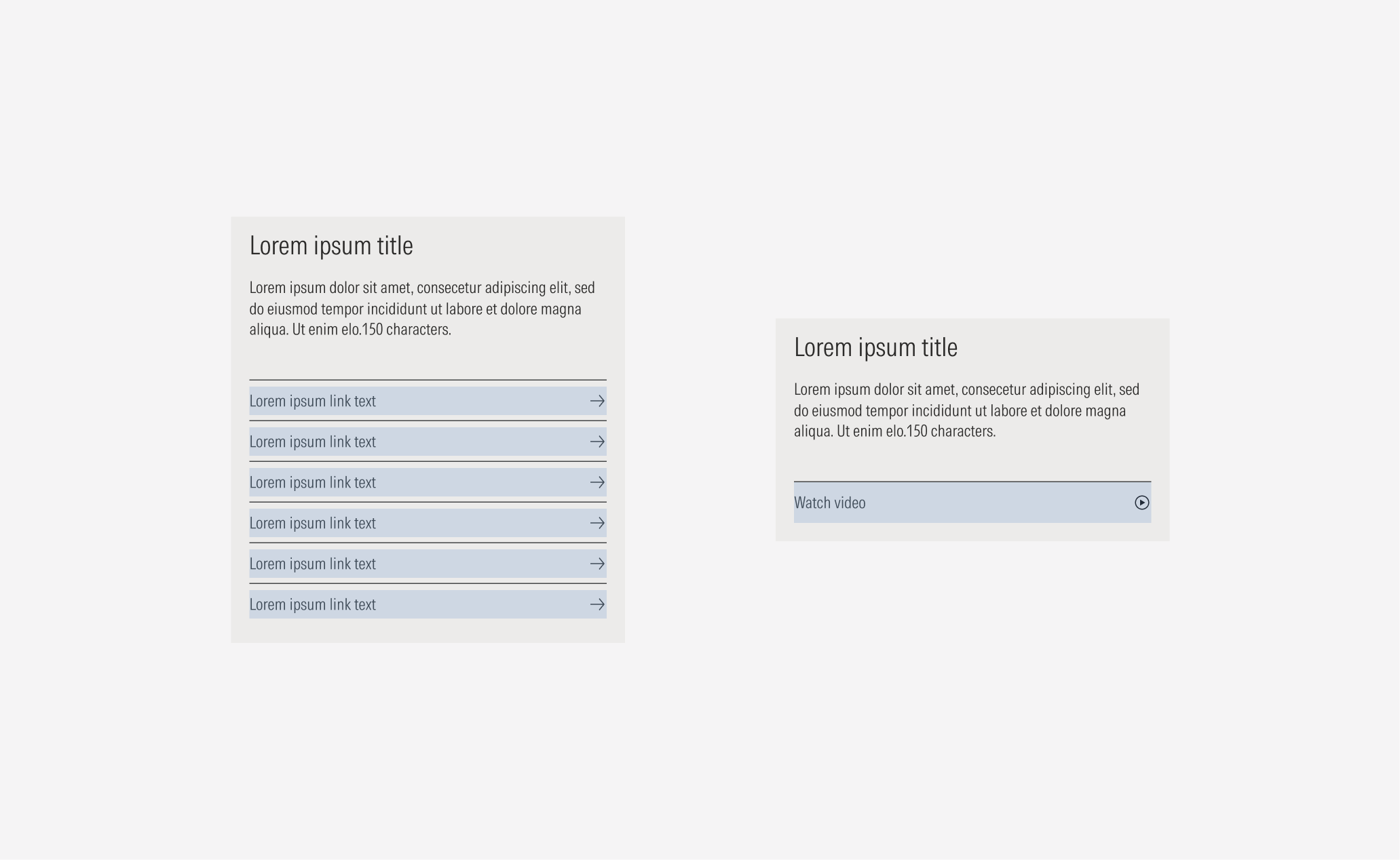Click the circled play button in the right card
This screenshot has height=860, width=1400.
[1142, 503]
